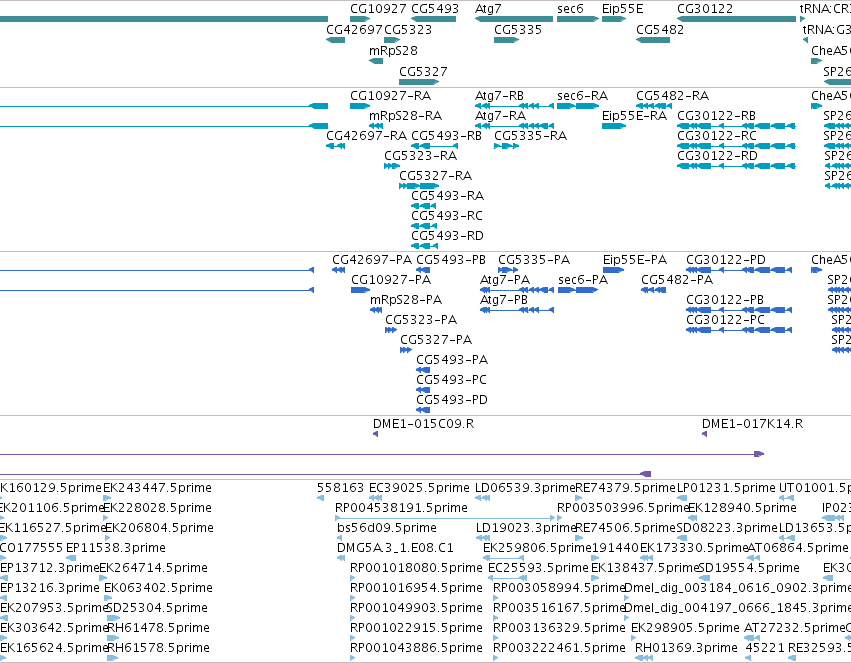Select the EK298905.5prime EST

(x=634, y=638)
